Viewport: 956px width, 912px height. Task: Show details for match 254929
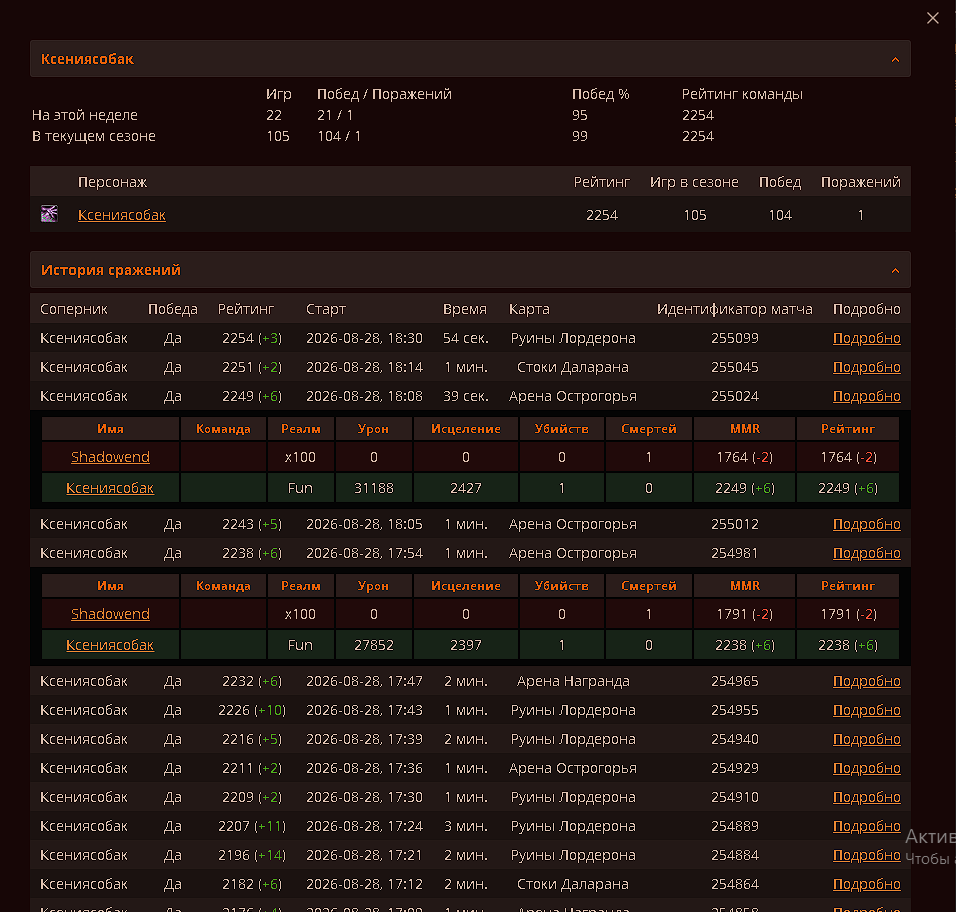[866, 769]
